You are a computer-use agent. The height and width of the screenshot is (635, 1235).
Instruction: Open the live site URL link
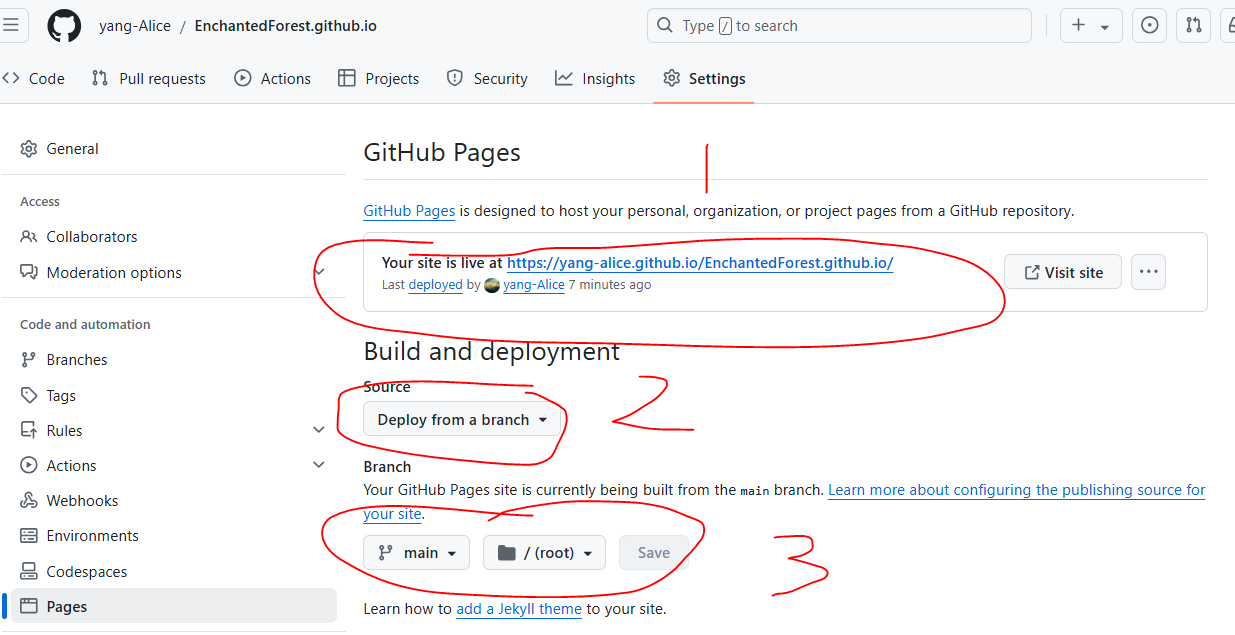tap(700, 263)
